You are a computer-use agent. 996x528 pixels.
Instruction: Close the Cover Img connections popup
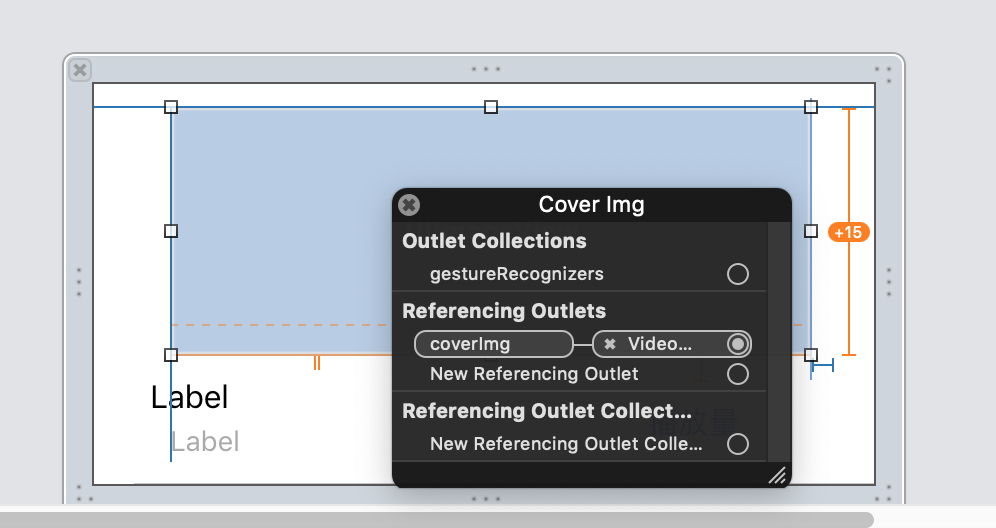[x=409, y=205]
